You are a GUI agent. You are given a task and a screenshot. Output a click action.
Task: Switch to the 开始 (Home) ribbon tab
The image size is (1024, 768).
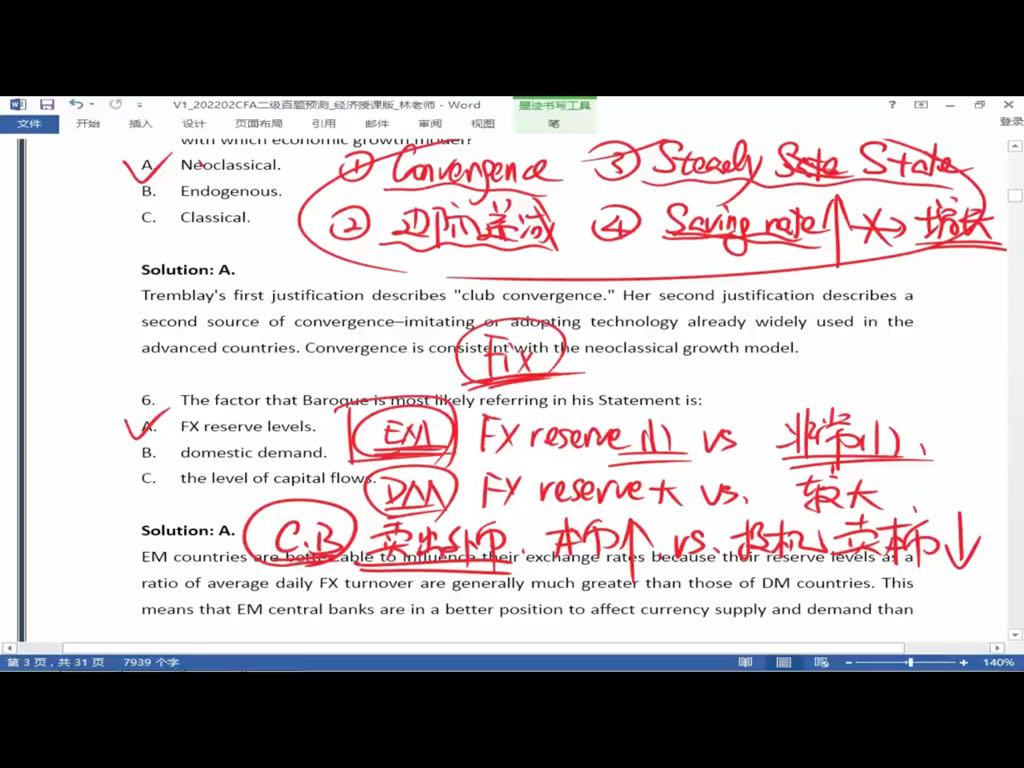pos(88,123)
